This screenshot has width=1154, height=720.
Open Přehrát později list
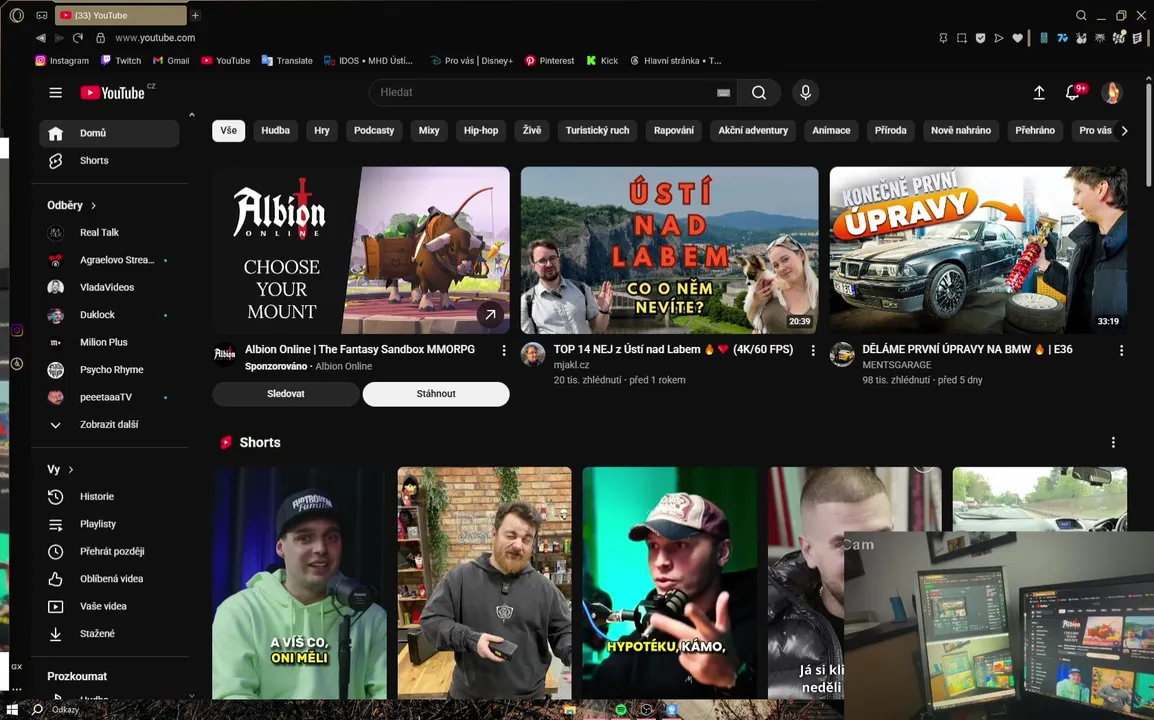click(109, 551)
